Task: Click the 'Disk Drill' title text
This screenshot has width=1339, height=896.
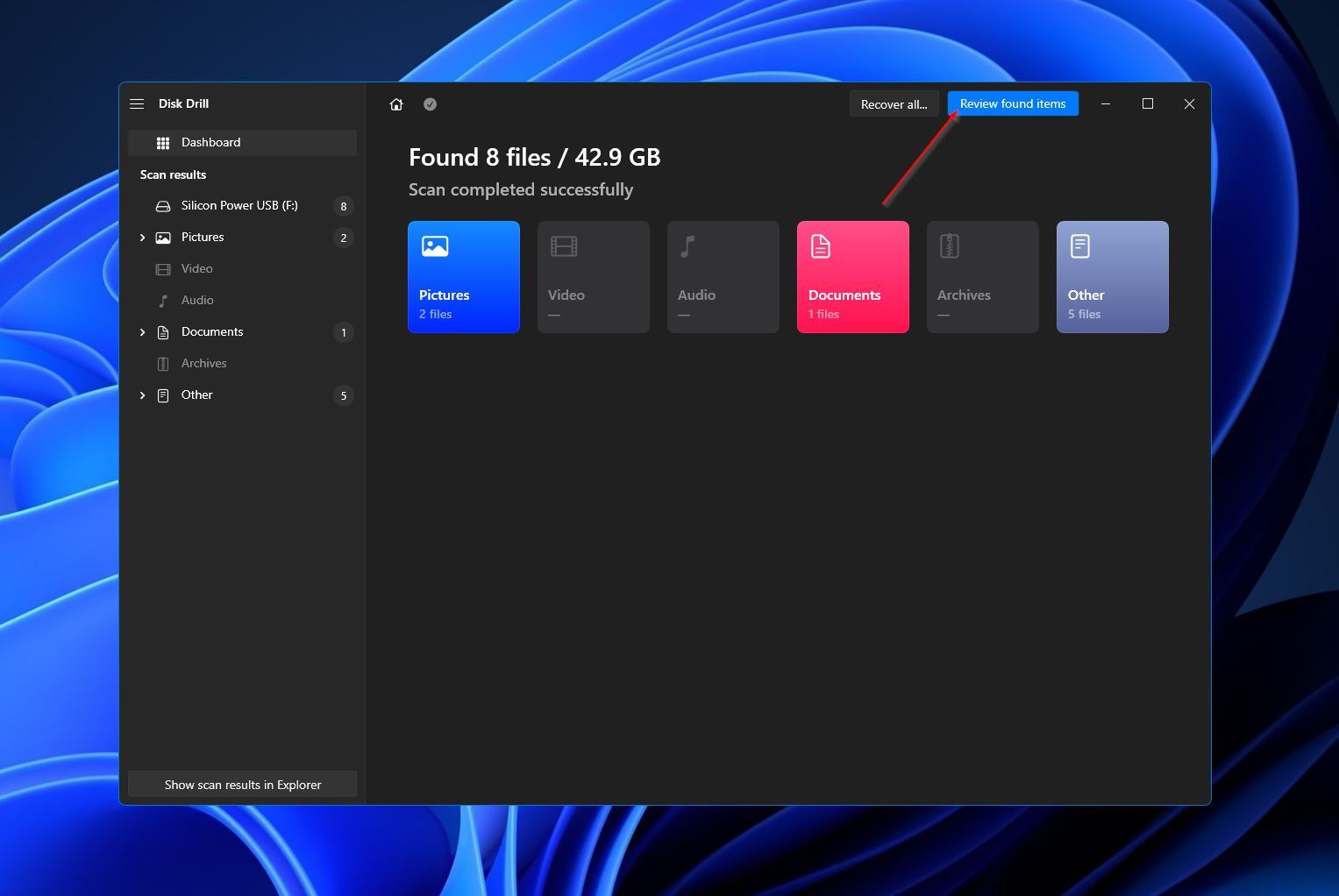Action: (183, 103)
